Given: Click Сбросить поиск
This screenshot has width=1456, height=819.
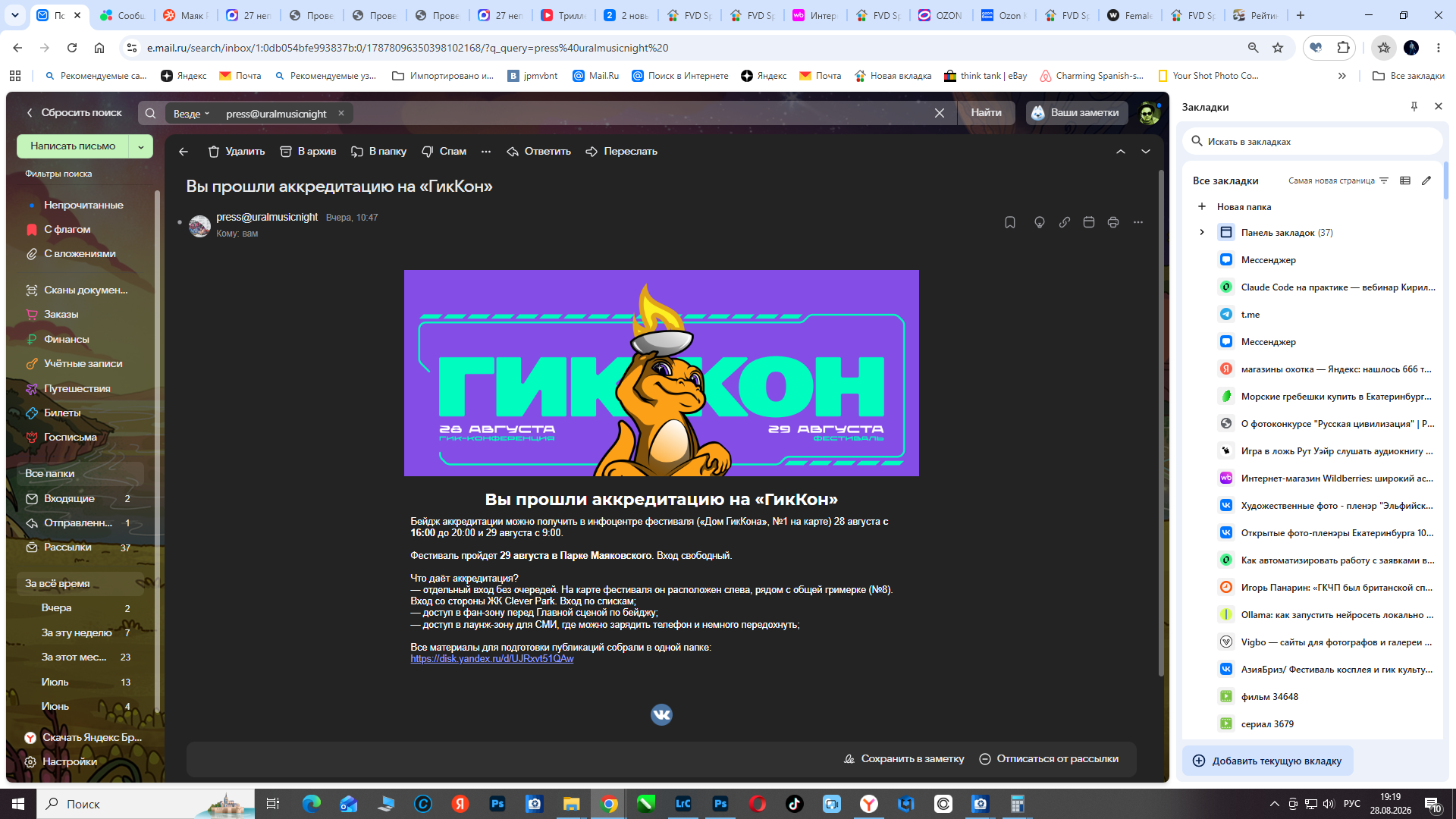Looking at the screenshot, I should [74, 113].
